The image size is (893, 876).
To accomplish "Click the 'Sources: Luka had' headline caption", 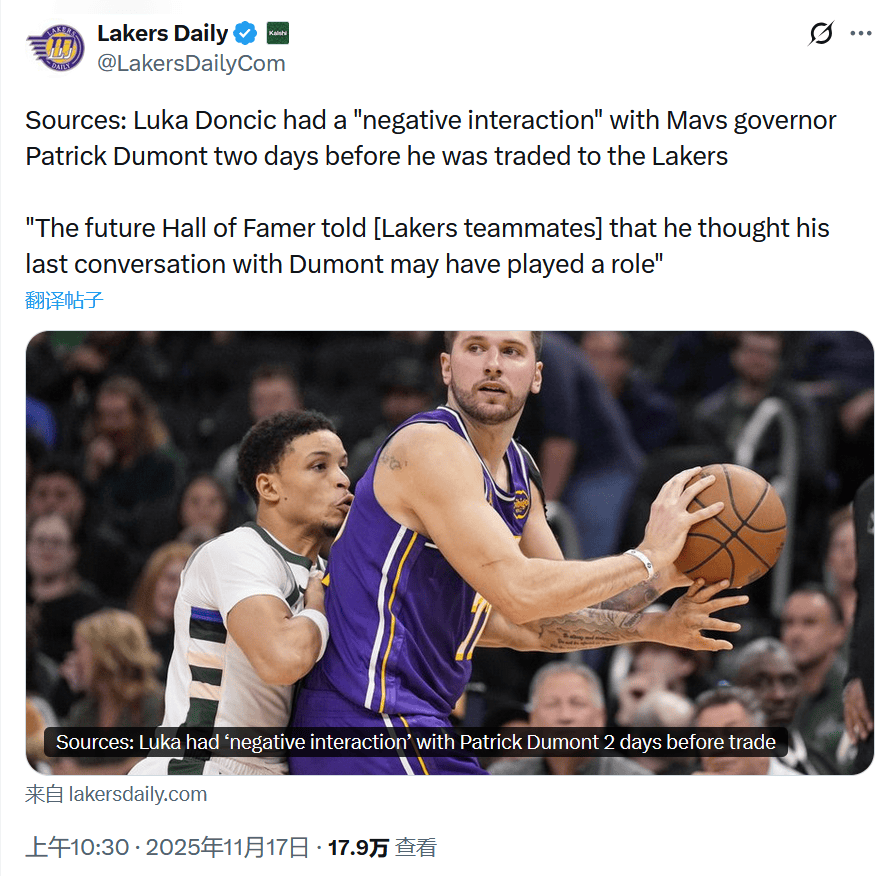I will (415, 742).
